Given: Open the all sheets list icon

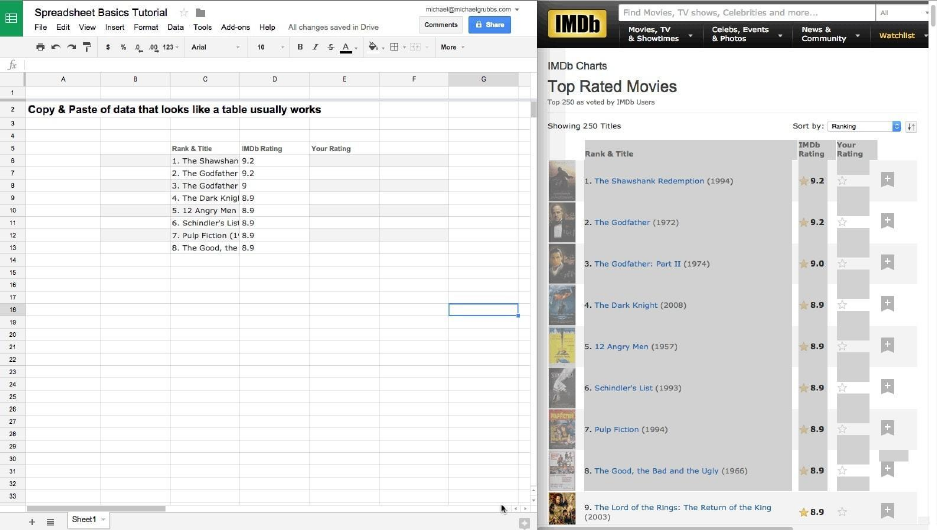Looking at the screenshot, I should pos(50,522).
